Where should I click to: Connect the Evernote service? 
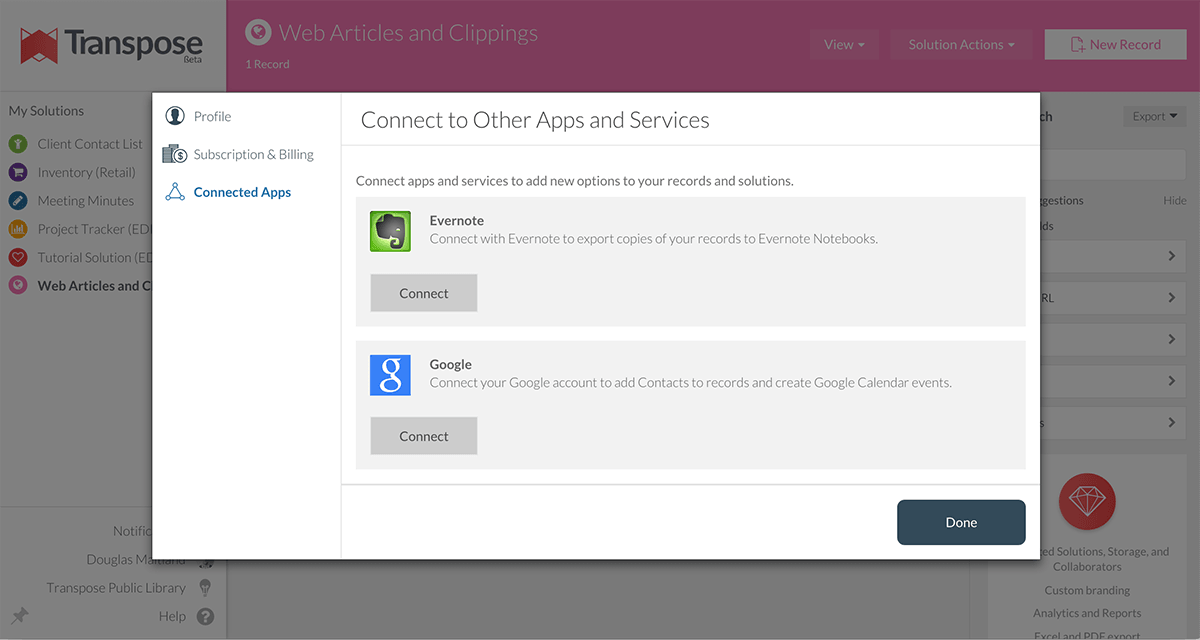[424, 293]
